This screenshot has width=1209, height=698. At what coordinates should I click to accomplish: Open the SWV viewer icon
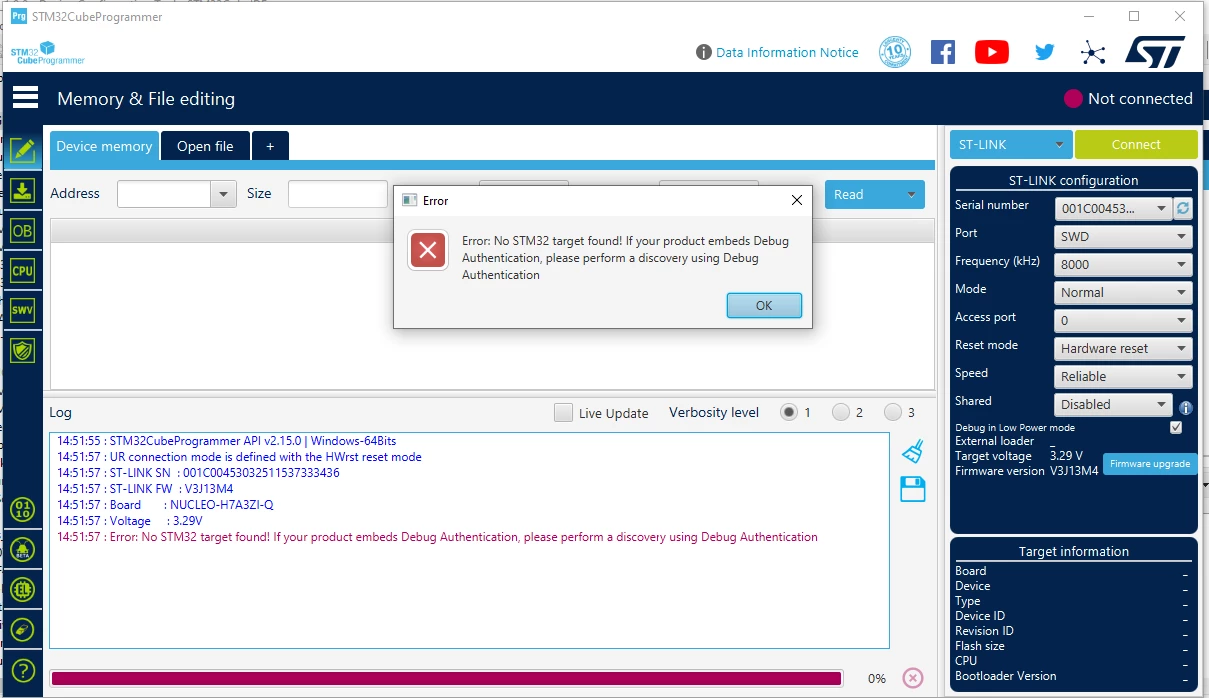point(22,310)
